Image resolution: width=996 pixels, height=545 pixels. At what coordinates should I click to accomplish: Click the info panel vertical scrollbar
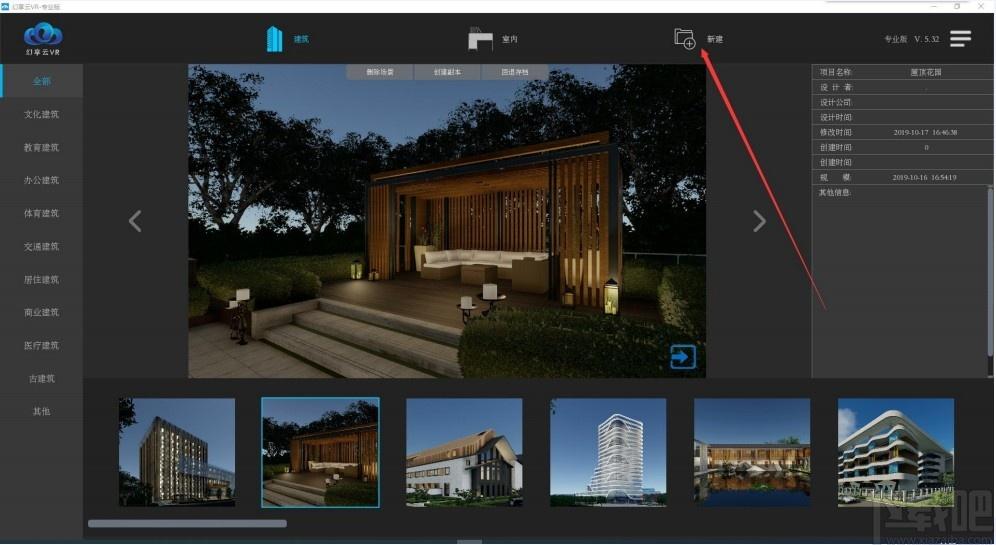[x=990, y=273]
